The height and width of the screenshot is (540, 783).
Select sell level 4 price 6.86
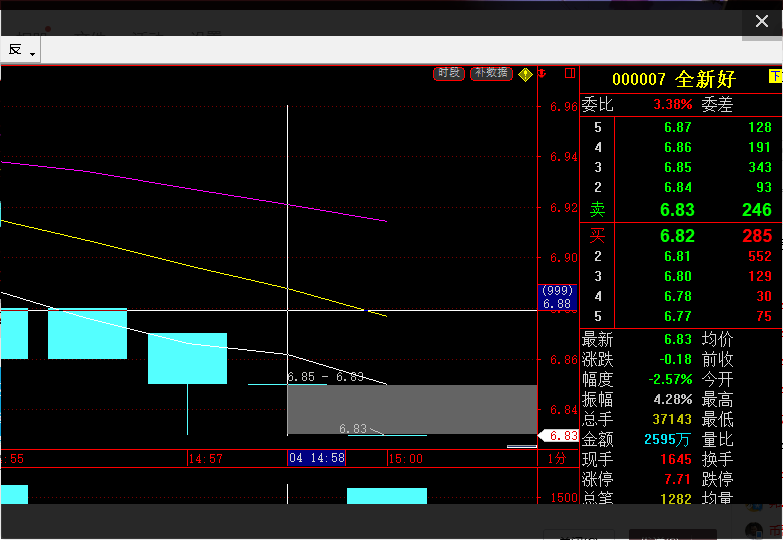[678, 147]
